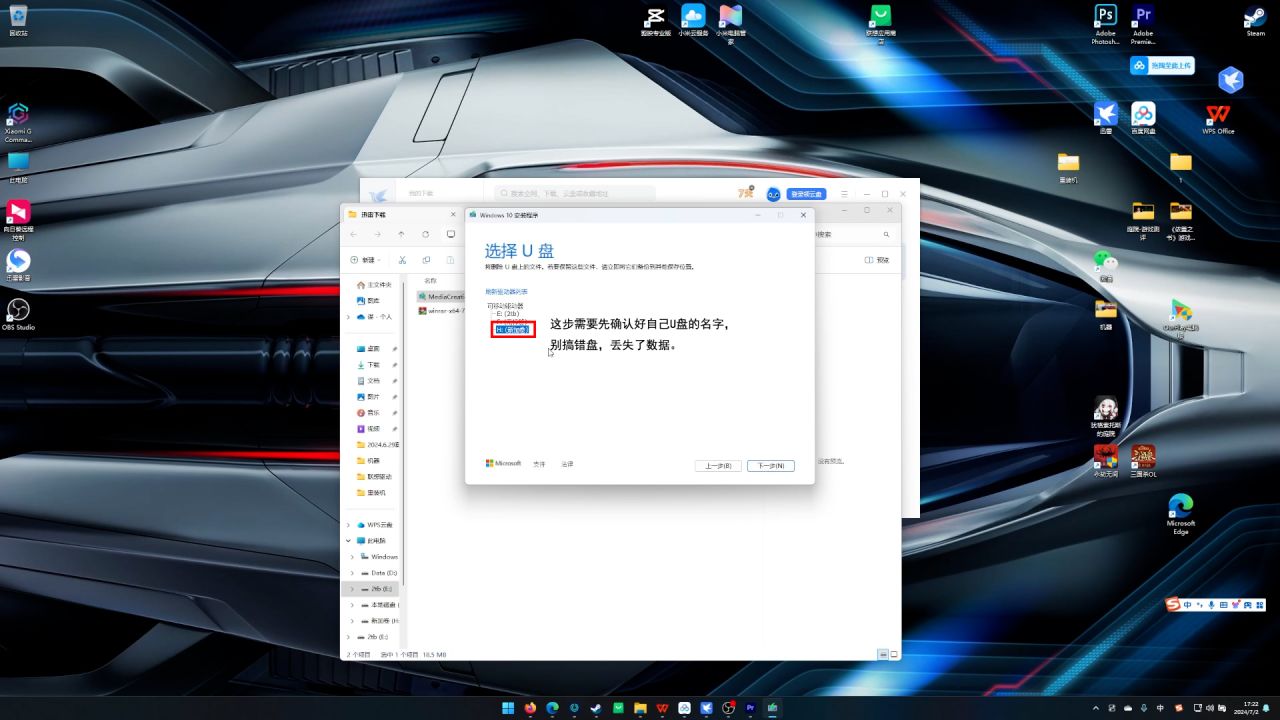Image resolution: width=1280 pixels, height=720 pixels.
Task: Click the cut icon in File Explorer toolbar
Action: pyautogui.click(x=402, y=260)
